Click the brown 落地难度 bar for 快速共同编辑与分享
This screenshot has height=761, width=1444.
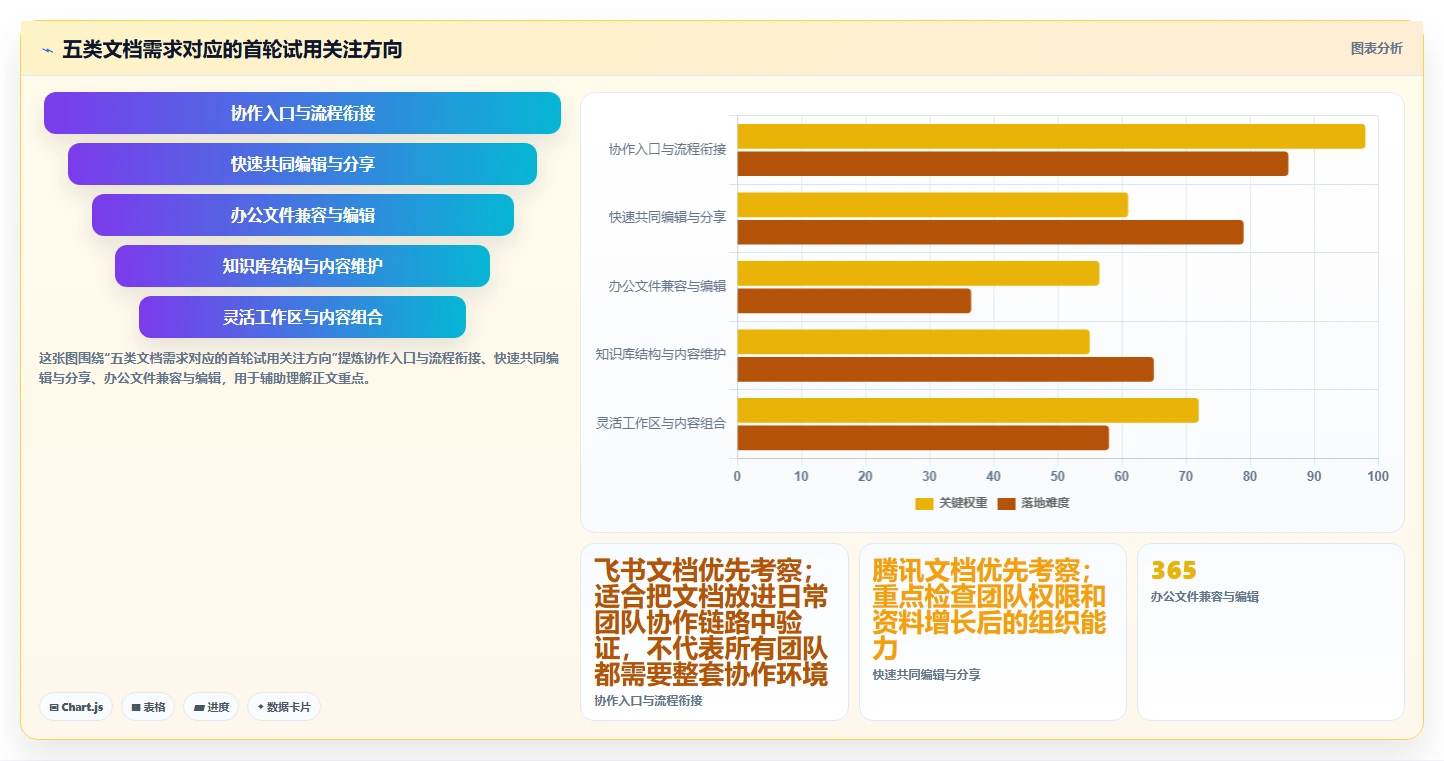point(990,232)
